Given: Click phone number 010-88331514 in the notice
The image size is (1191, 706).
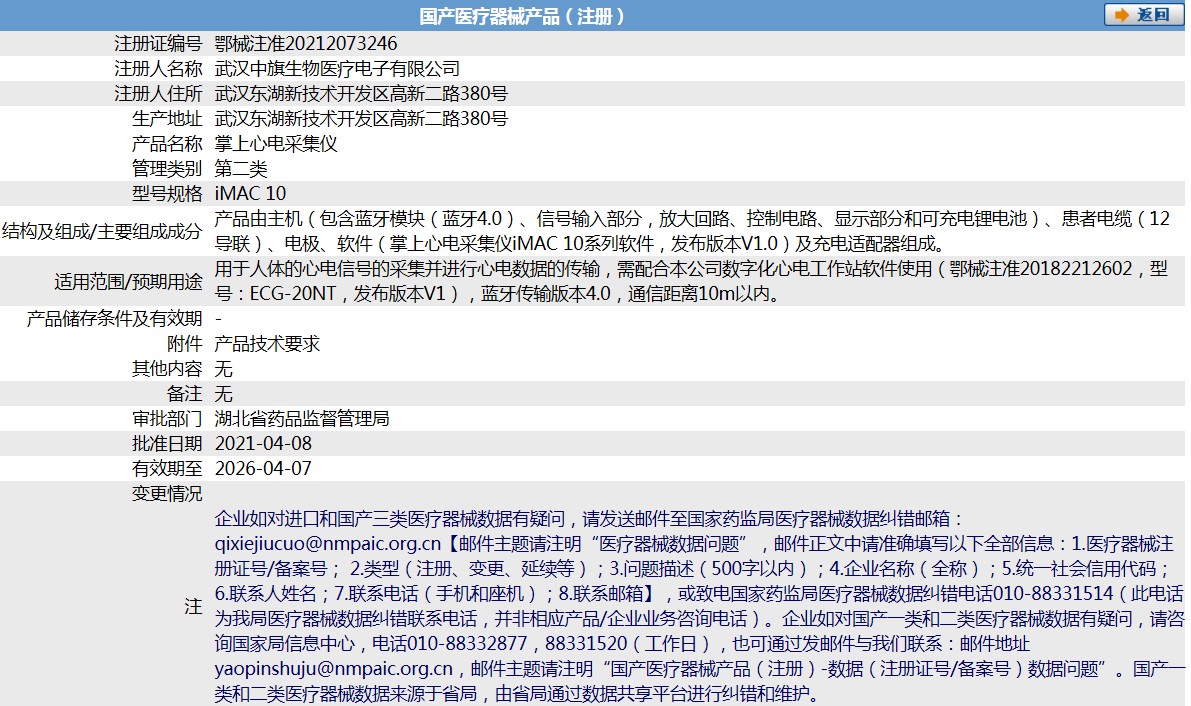Looking at the screenshot, I should coord(1054,594).
